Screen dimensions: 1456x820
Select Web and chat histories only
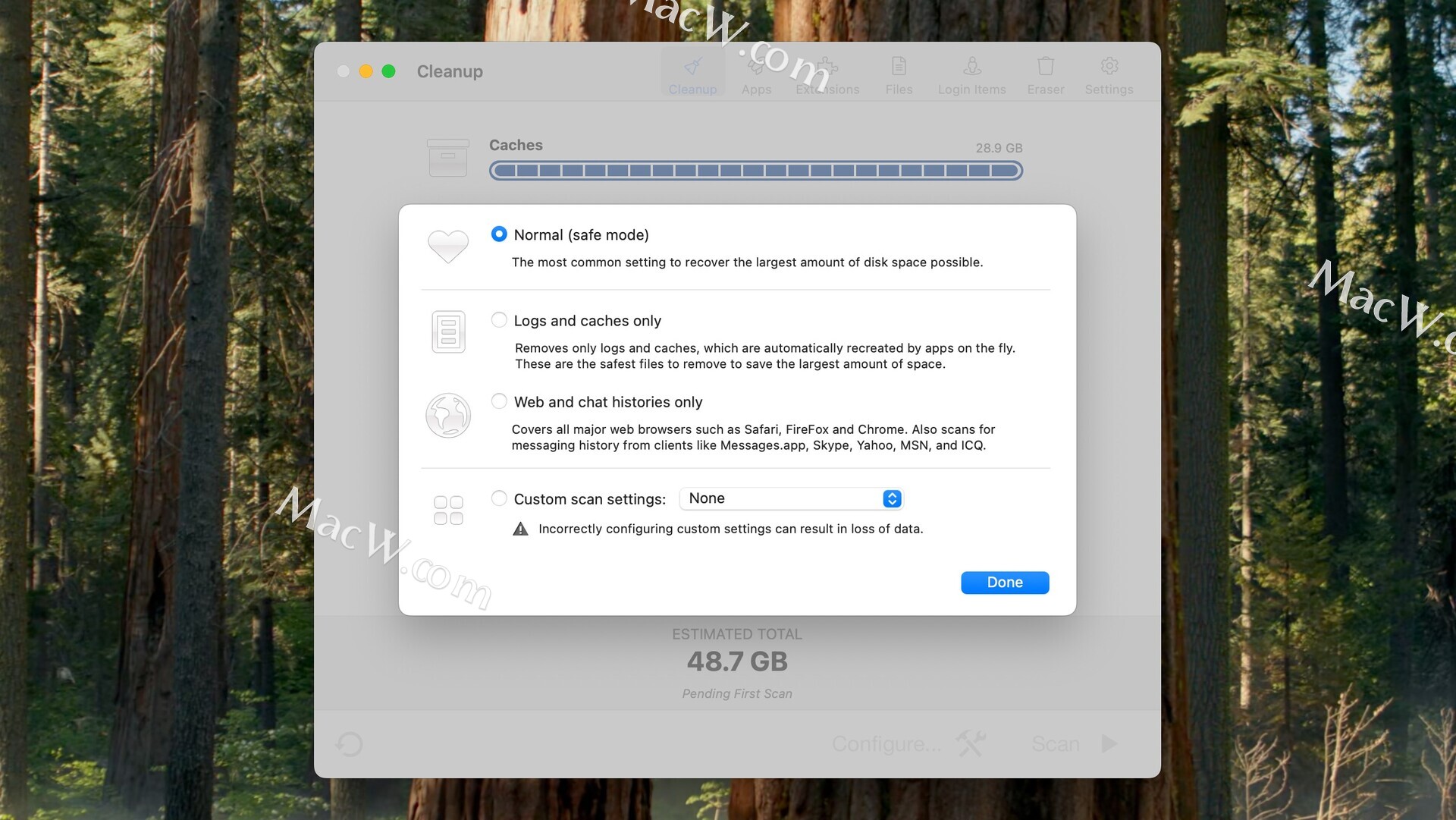tap(499, 401)
